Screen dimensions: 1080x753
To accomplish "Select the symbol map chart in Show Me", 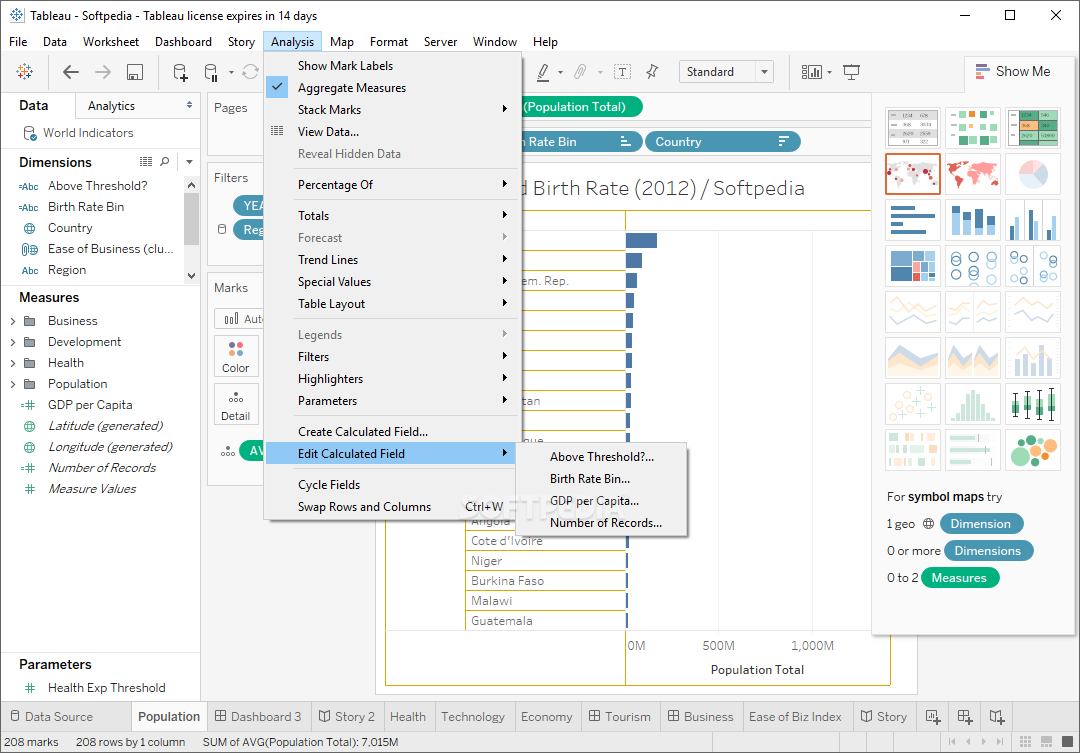I will tap(913, 174).
